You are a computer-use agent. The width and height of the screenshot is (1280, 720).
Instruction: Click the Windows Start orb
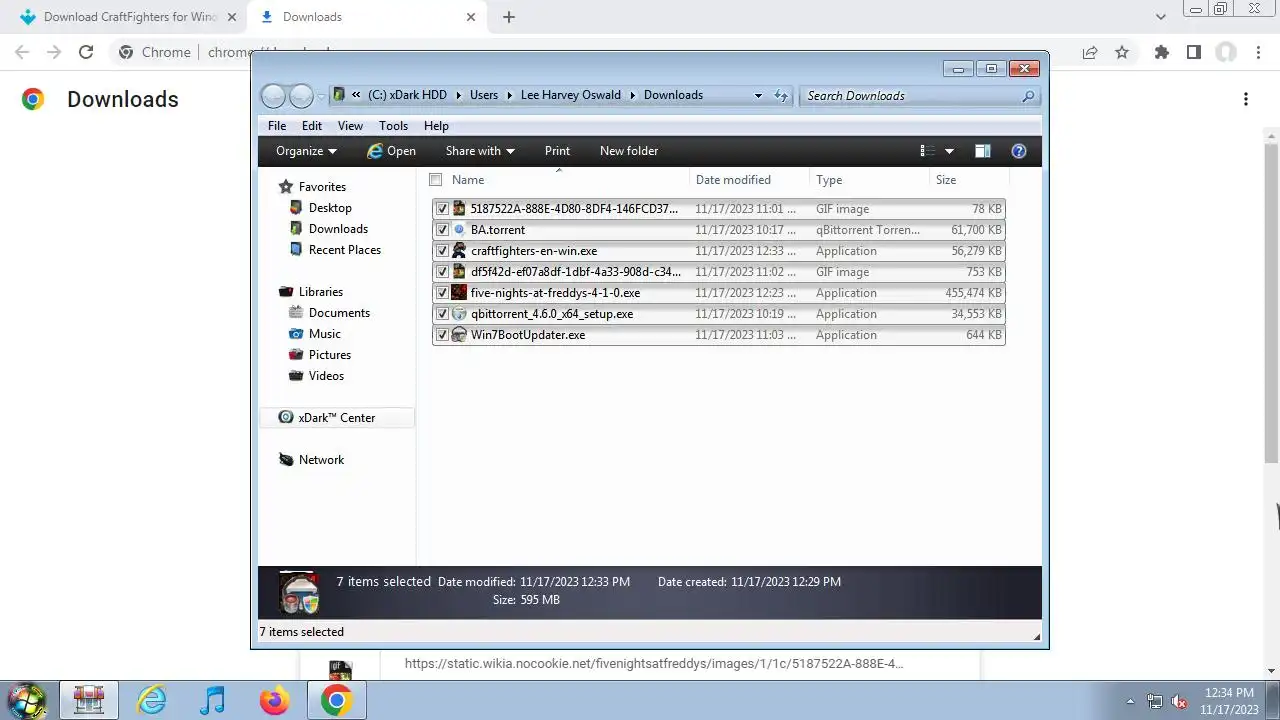pyautogui.click(x=27, y=700)
